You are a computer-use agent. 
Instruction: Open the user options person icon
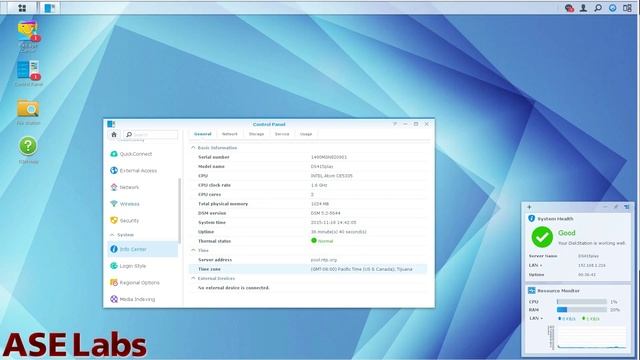point(584,8)
